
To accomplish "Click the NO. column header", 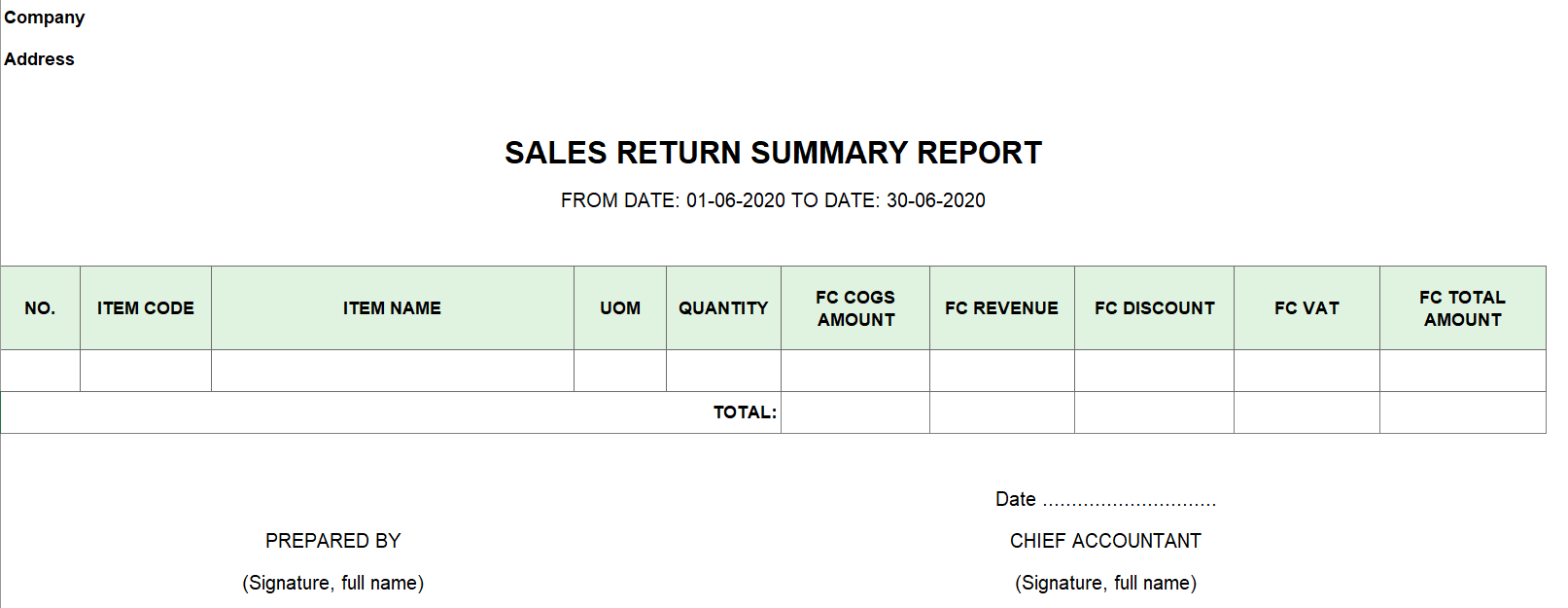I will coord(40,308).
